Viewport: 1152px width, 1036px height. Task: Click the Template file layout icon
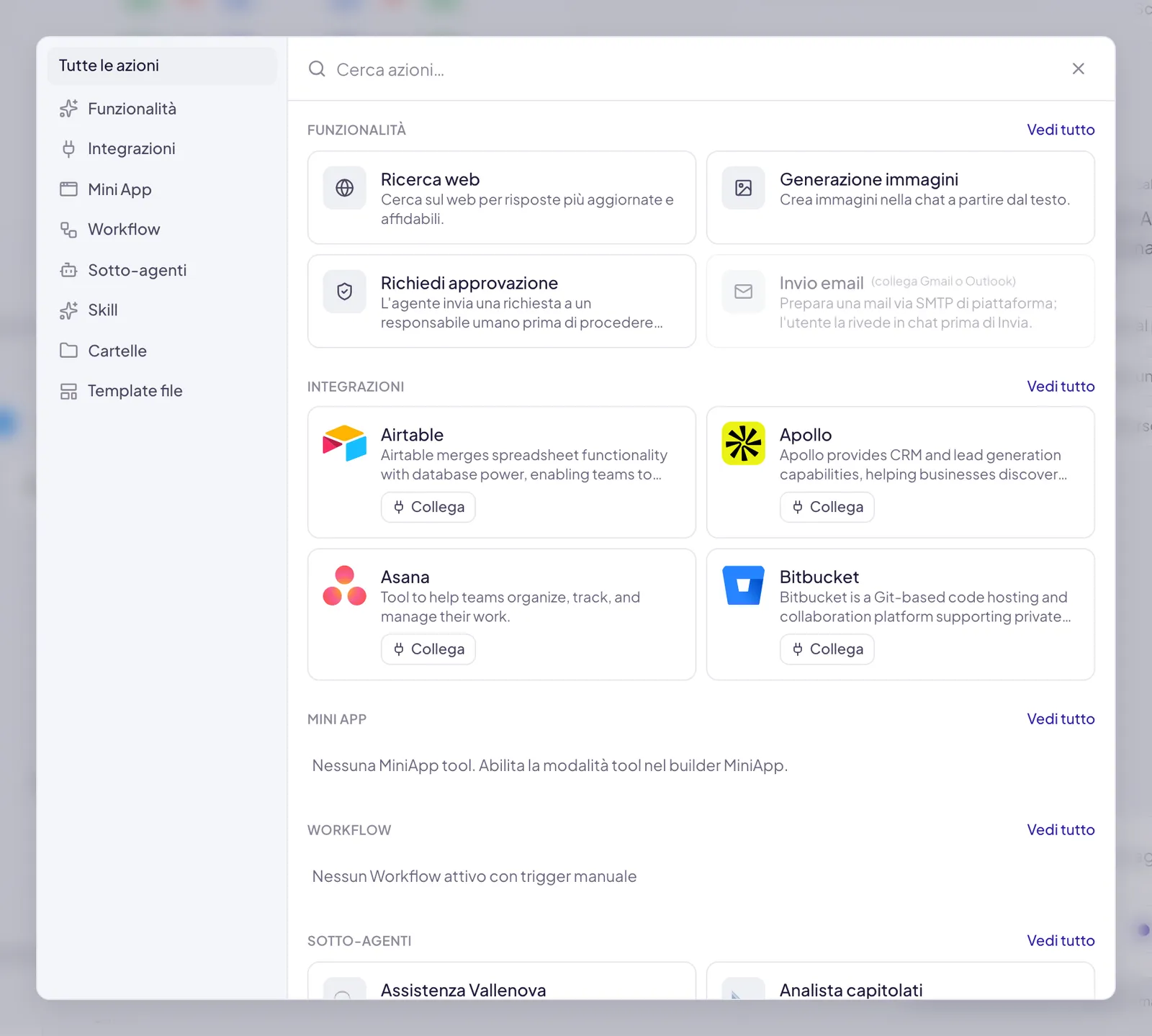click(68, 391)
